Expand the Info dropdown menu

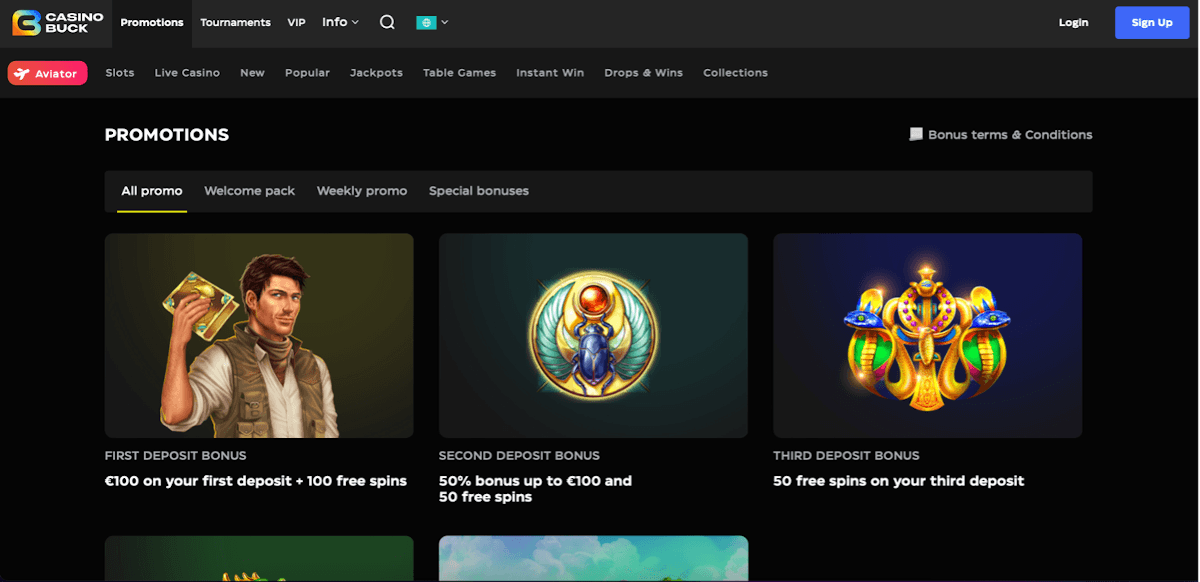(340, 22)
